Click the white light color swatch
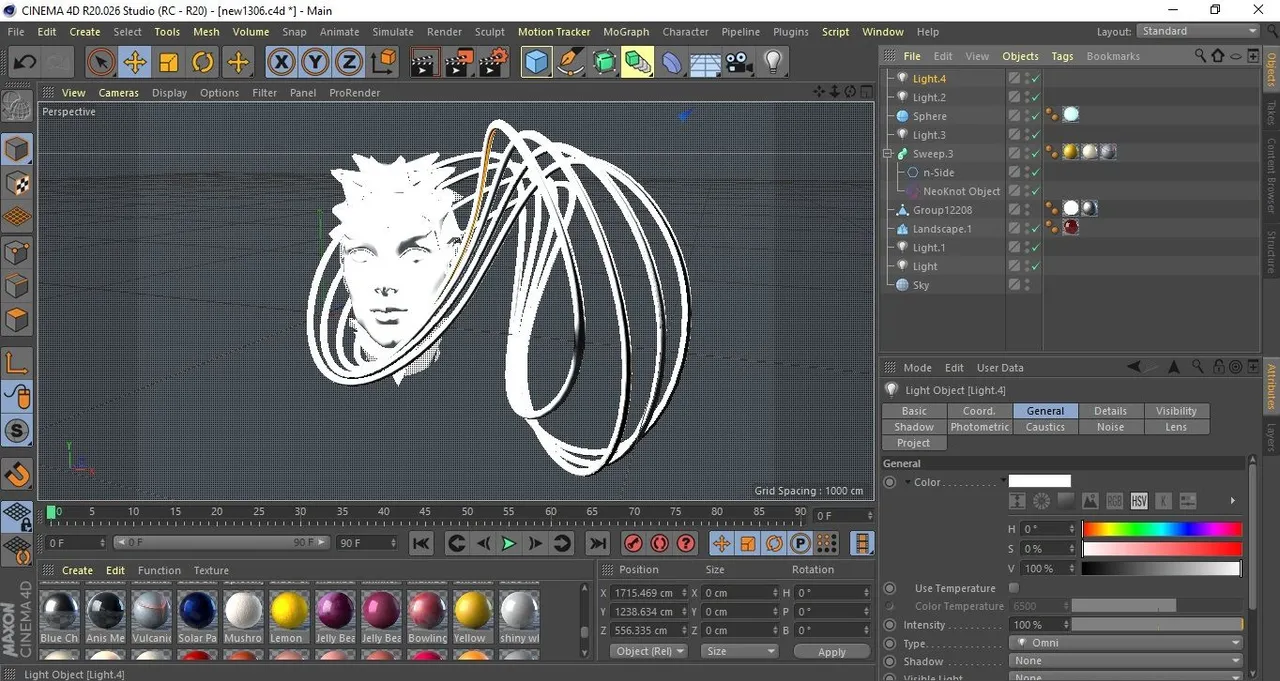 (1039, 481)
